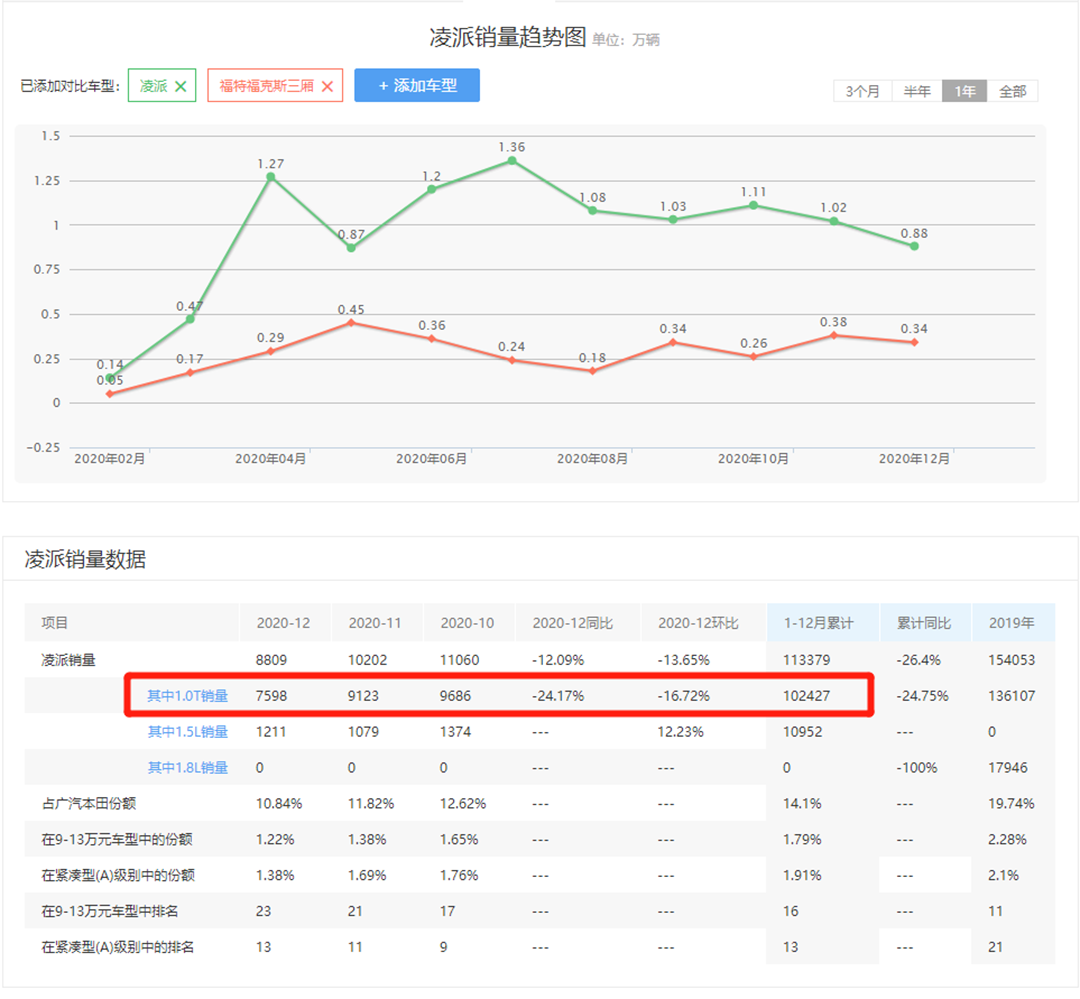Click the + 添加车型 button
Screen dimensions: 1080x999
[417, 86]
